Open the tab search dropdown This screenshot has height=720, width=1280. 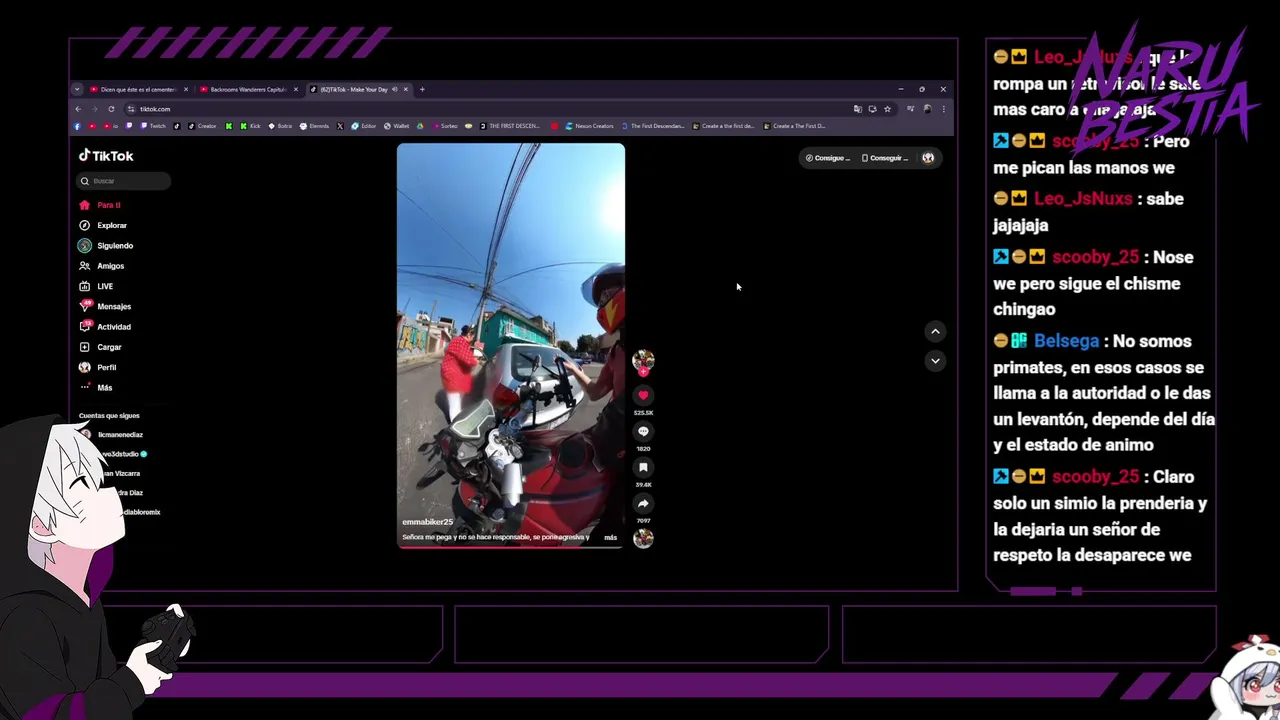77,90
